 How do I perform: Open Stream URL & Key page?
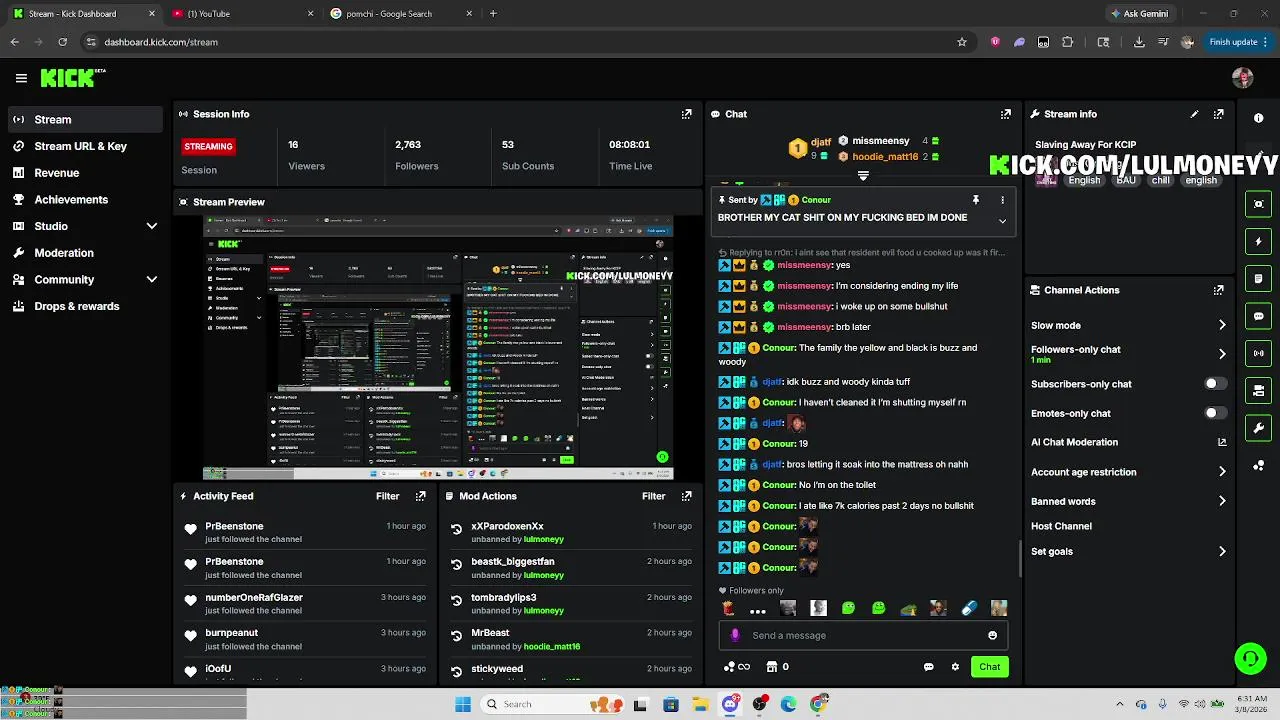click(x=85, y=146)
